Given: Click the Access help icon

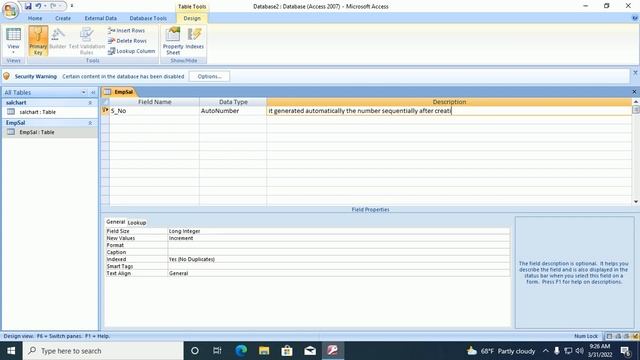Looking at the screenshot, I should [x=635, y=18].
